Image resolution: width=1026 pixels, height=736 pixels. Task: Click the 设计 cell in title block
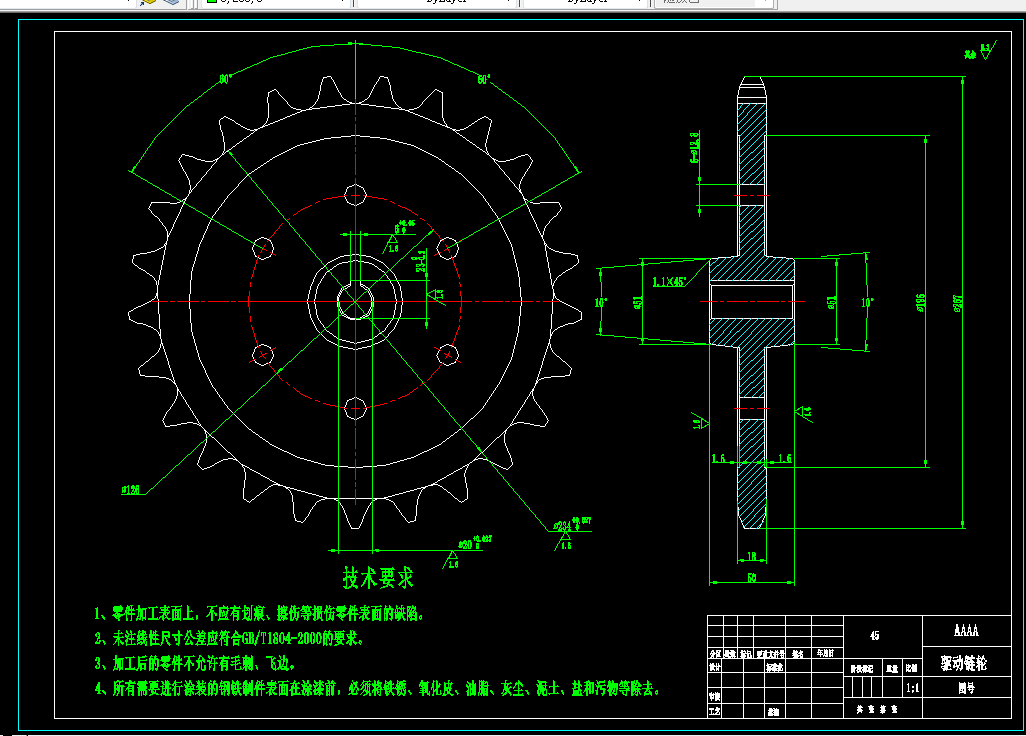point(715,667)
